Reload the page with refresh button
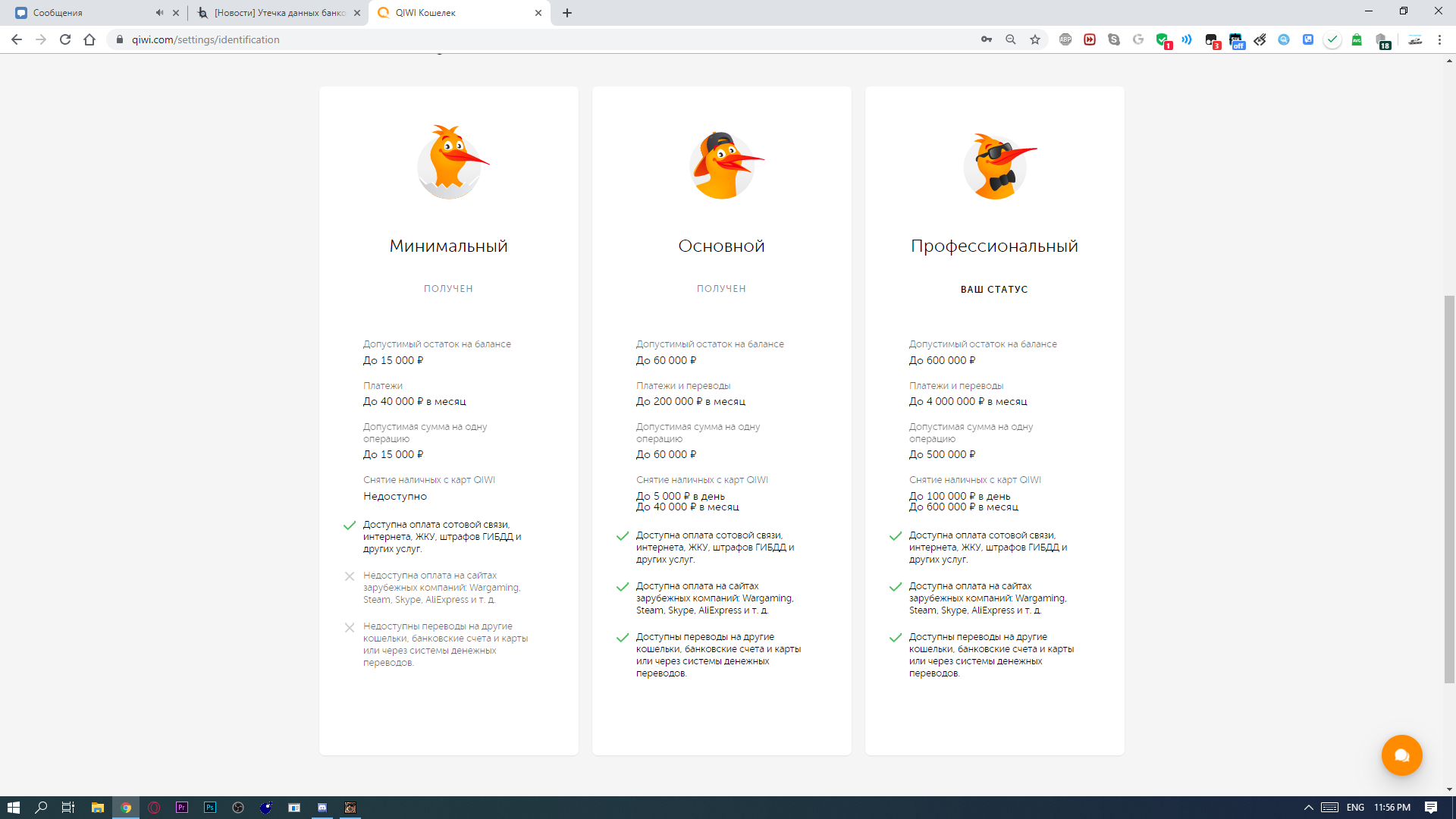The image size is (1456, 819). coord(65,39)
